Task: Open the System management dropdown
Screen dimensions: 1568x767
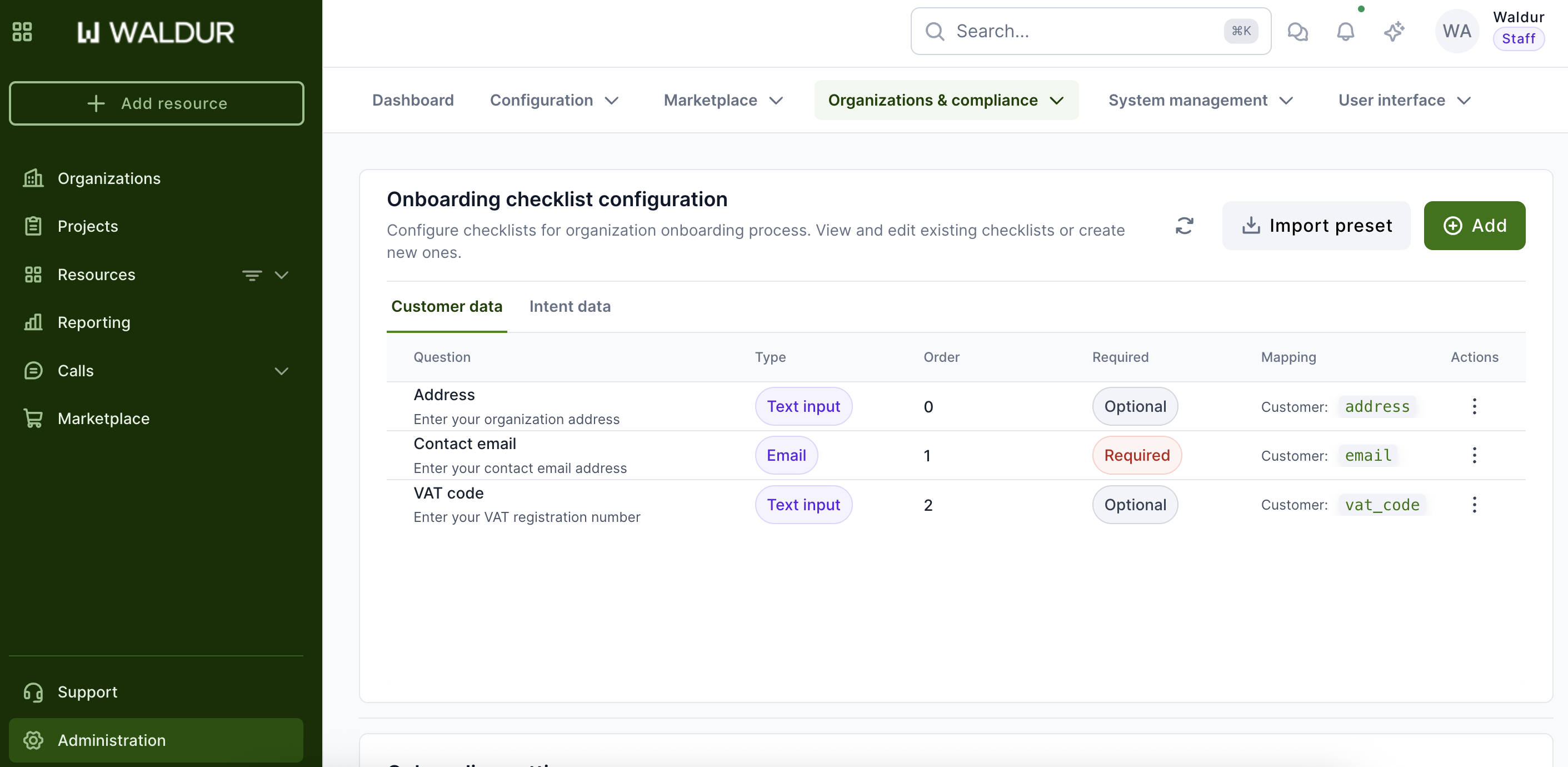Action: coord(1200,101)
